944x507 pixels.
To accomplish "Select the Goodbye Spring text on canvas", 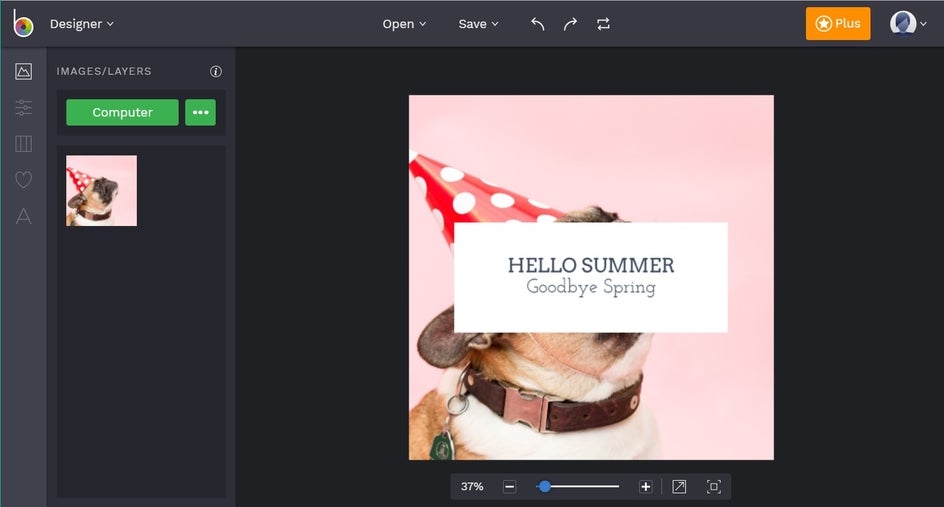I will tap(591, 287).
